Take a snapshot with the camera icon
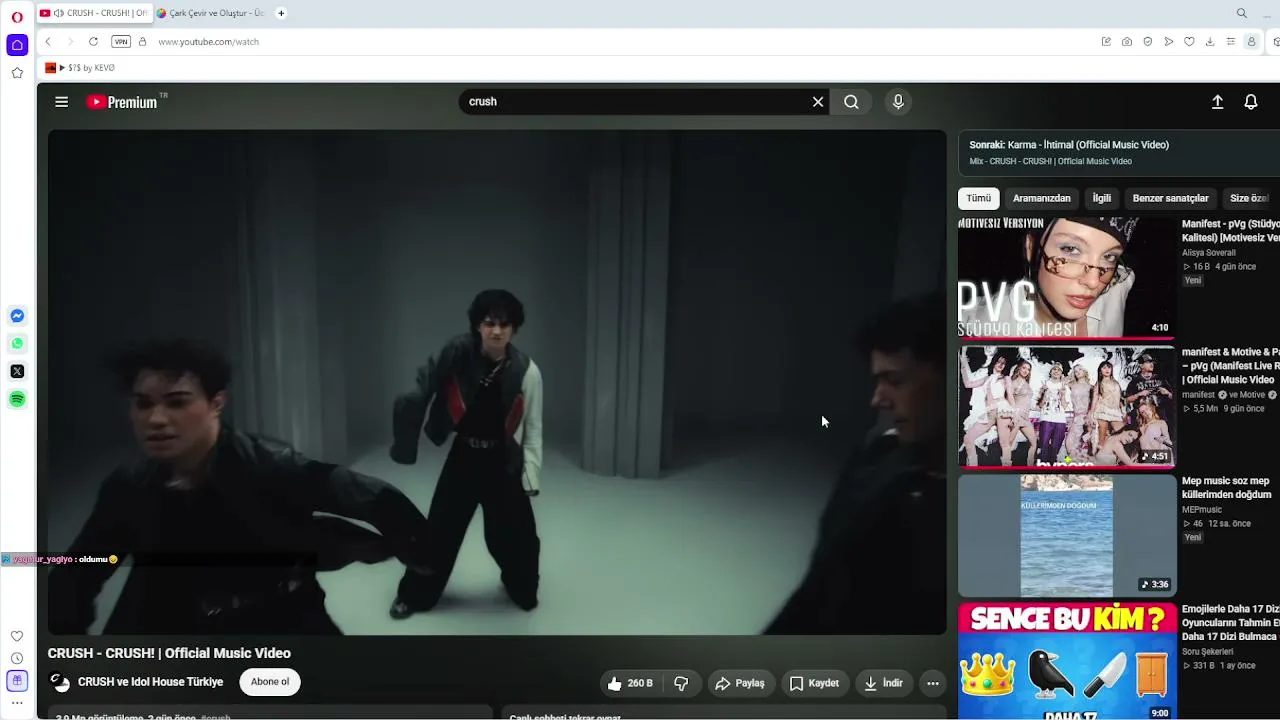1280x720 pixels. point(1127,42)
